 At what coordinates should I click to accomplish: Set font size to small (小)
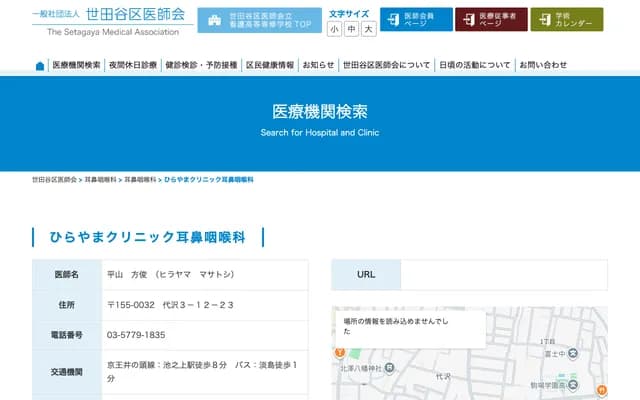click(x=334, y=29)
